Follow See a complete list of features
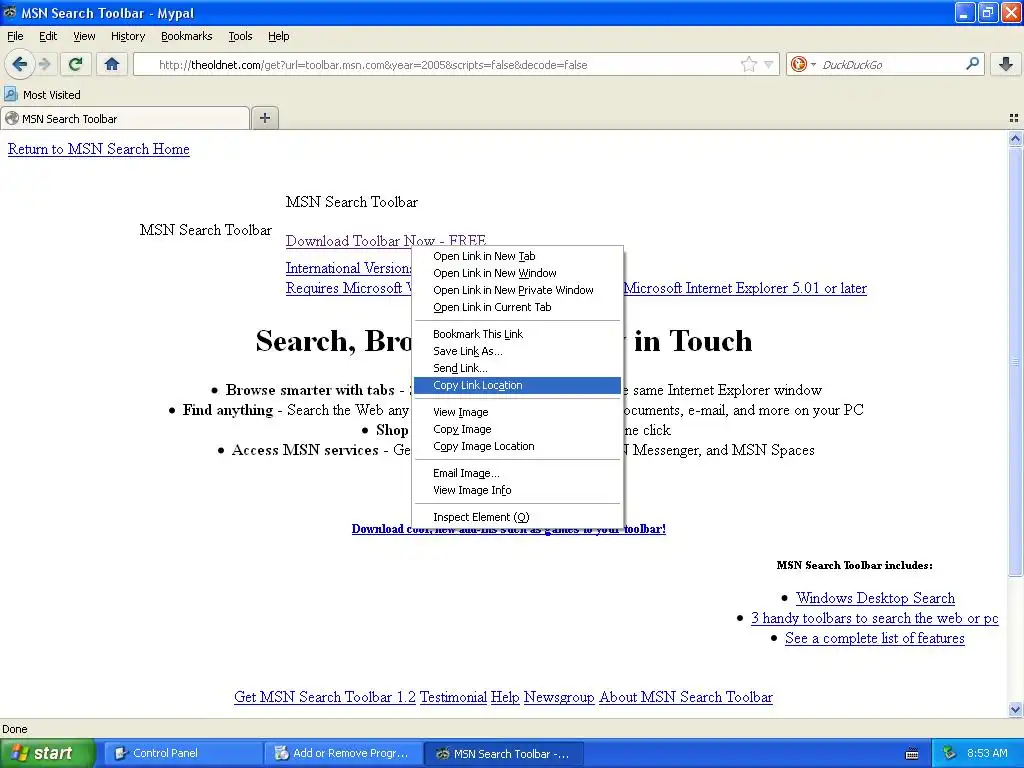Screen dimensions: 1024x768 tap(874, 638)
